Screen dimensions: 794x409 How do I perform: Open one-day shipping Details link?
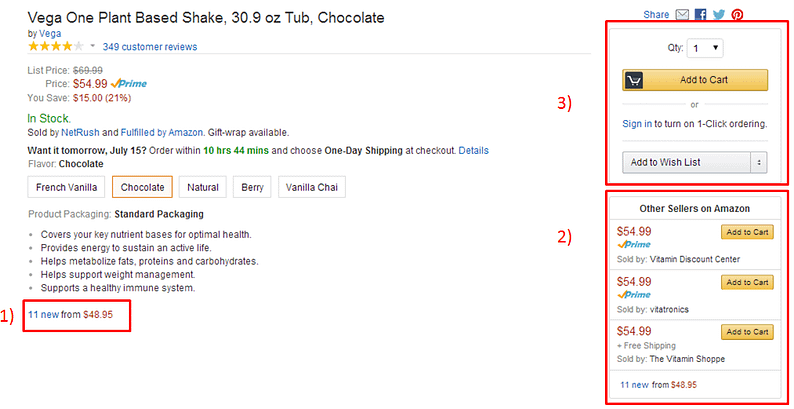point(473,150)
